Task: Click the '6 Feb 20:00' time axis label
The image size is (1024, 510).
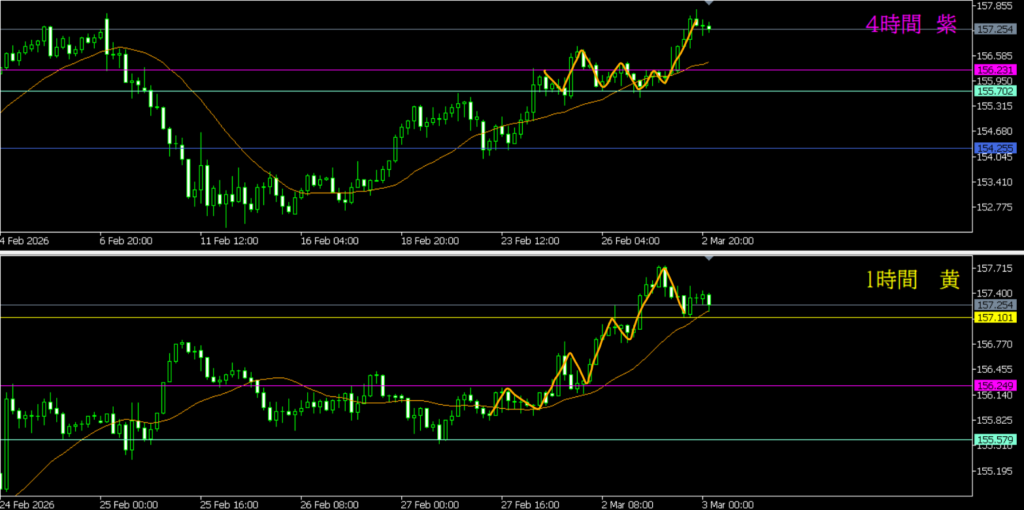Action: (x=126, y=241)
